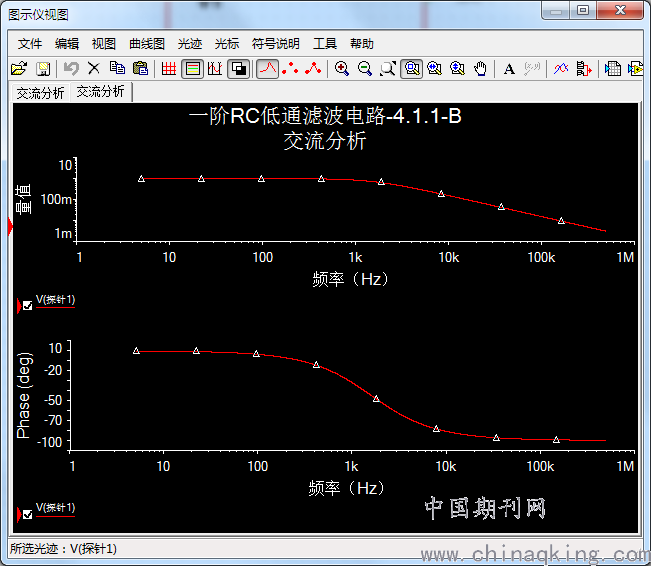Uncheck V(探针1) checkbox under magnitude plot
This screenshot has width=651, height=566.
coord(27,306)
